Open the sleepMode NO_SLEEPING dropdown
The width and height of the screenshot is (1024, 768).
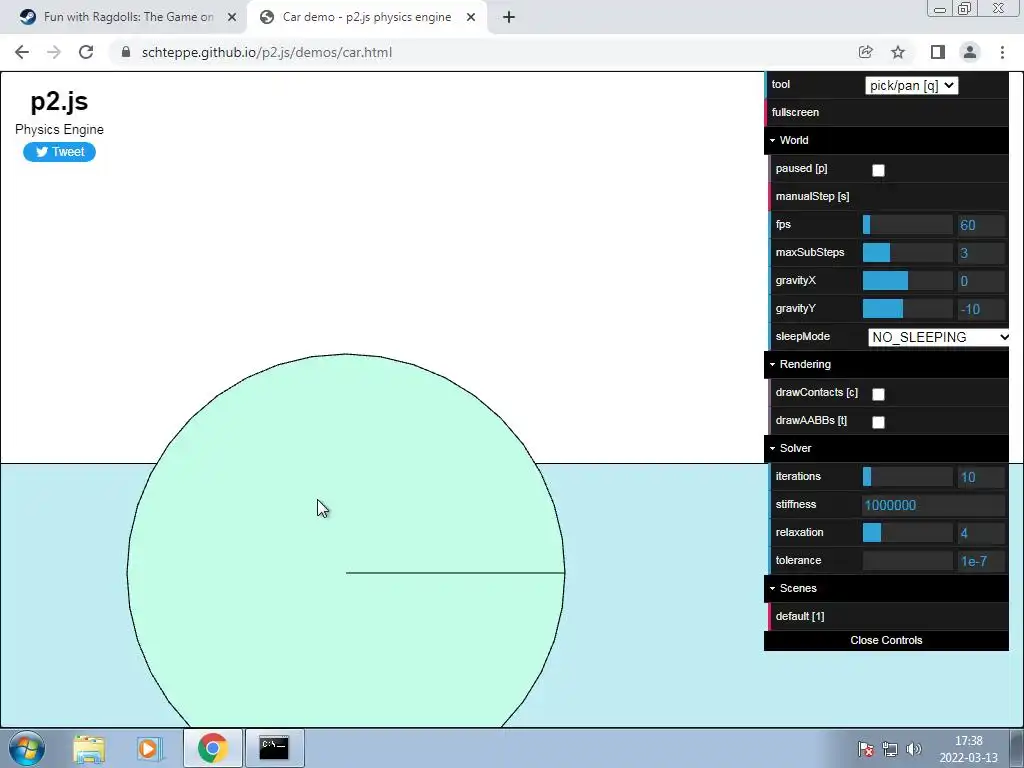click(938, 337)
